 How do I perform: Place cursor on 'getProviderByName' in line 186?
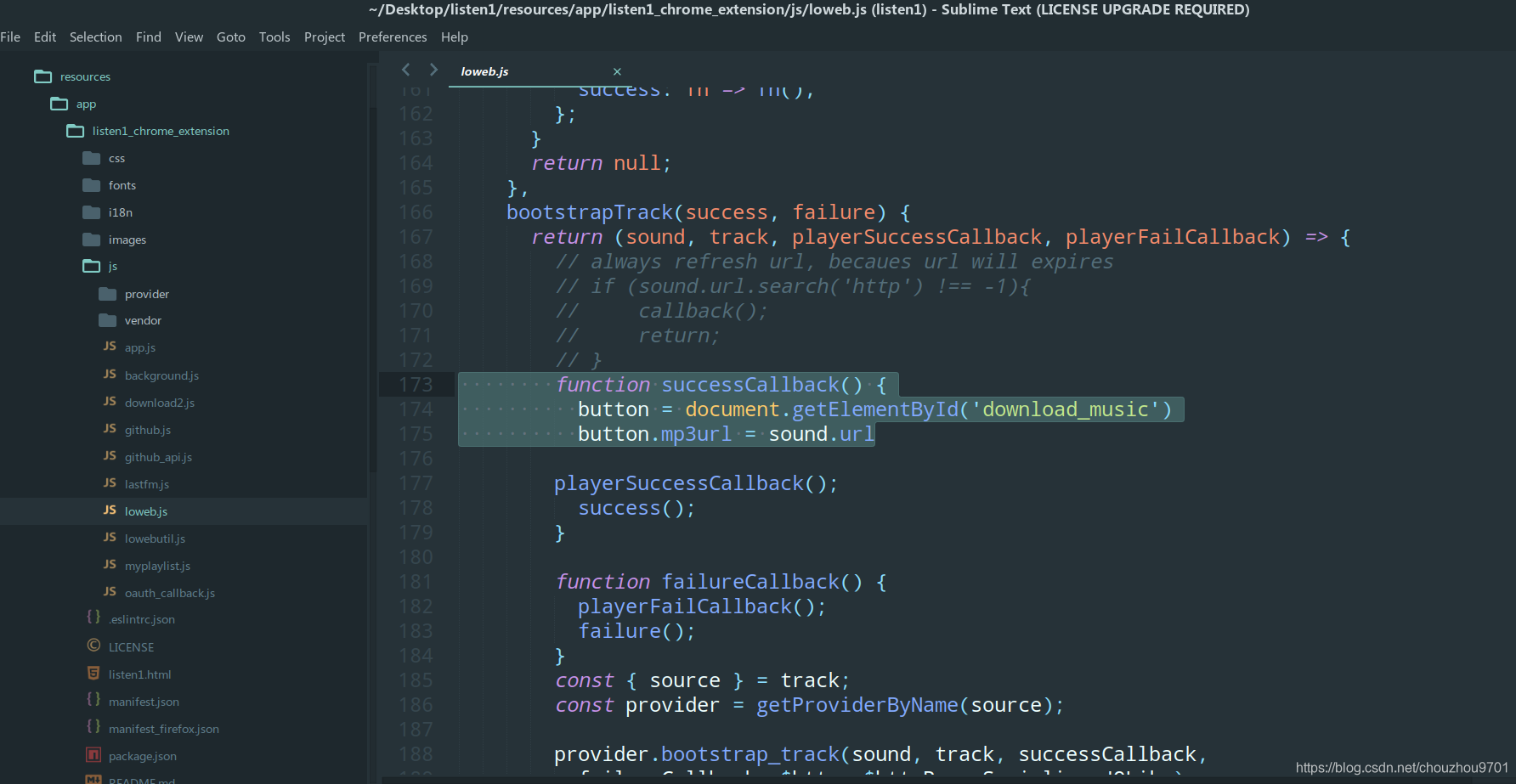857,705
